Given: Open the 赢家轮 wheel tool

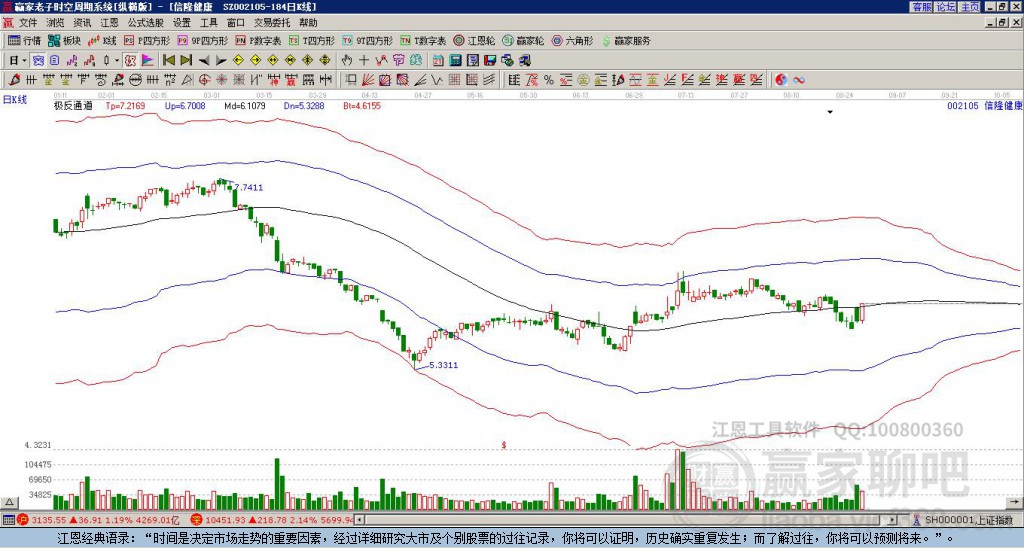Looking at the screenshot, I should tap(523, 40).
